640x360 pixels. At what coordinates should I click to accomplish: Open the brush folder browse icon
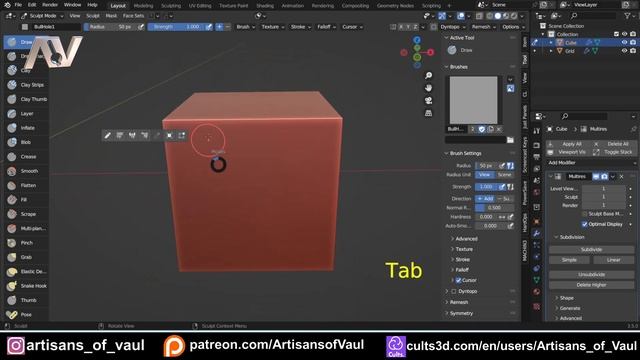point(510,140)
